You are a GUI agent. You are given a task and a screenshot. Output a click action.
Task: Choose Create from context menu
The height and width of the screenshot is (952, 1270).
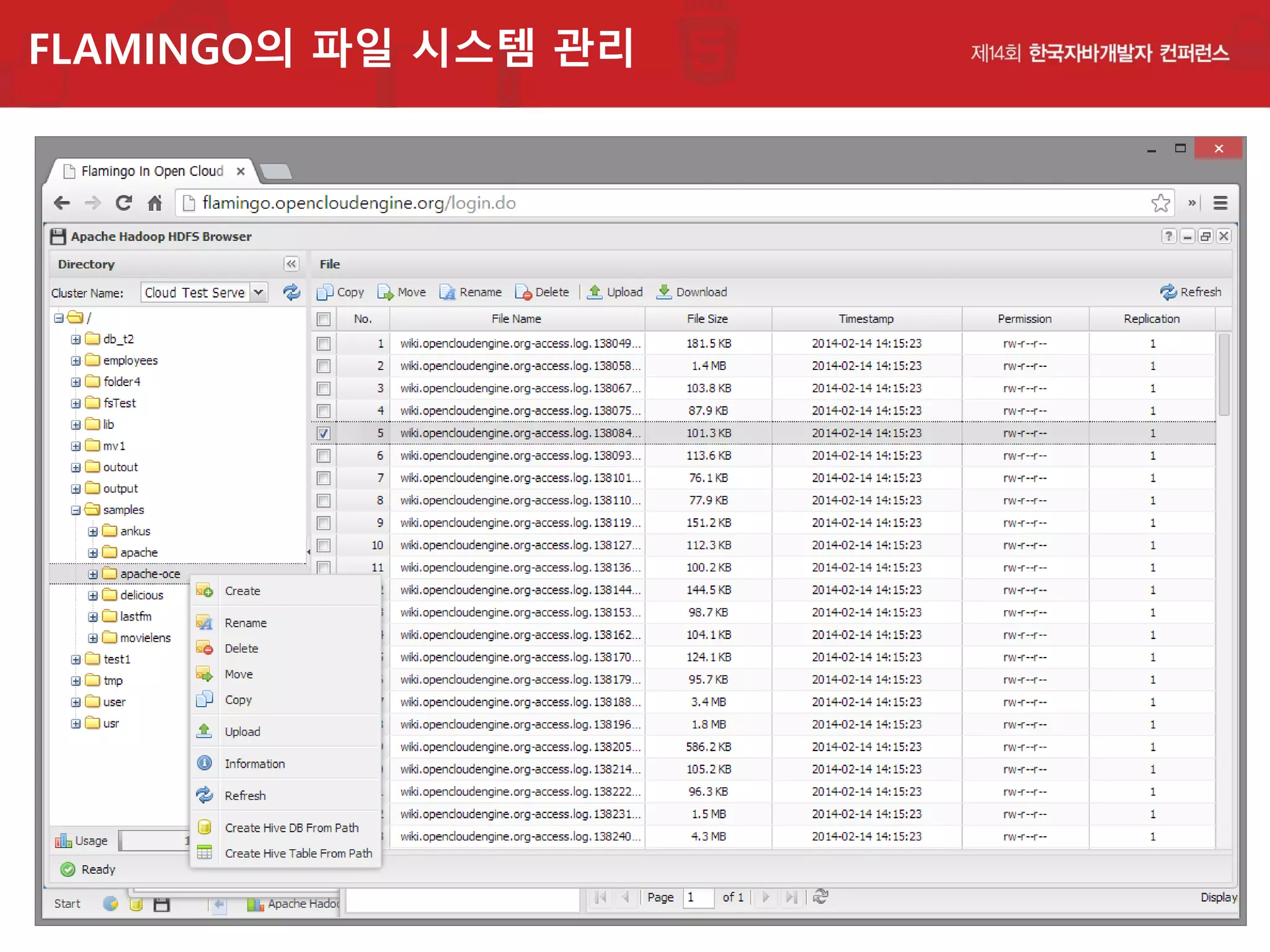click(285, 591)
